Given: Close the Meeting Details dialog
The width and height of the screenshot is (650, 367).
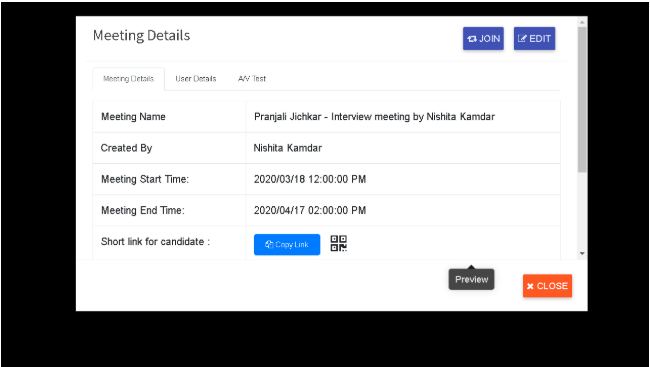Looking at the screenshot, I should (547, 286).
